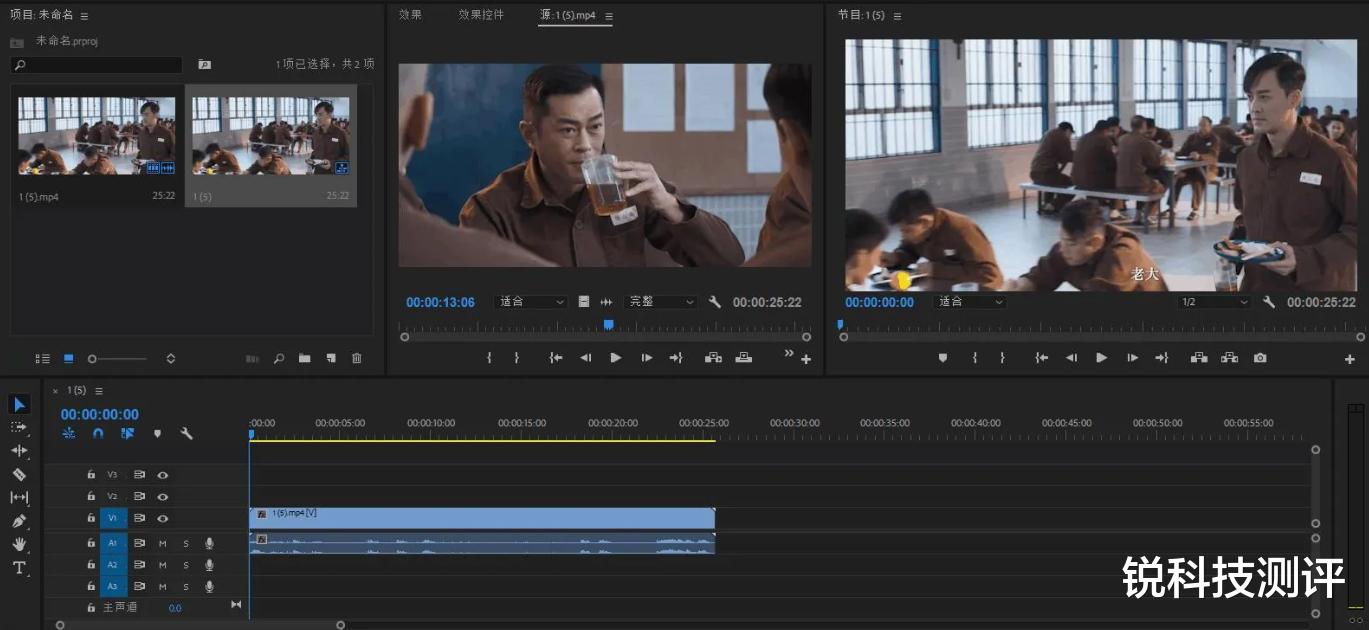Open timeline wrench display settings
1369x630 pixels.
click(186, 434)
